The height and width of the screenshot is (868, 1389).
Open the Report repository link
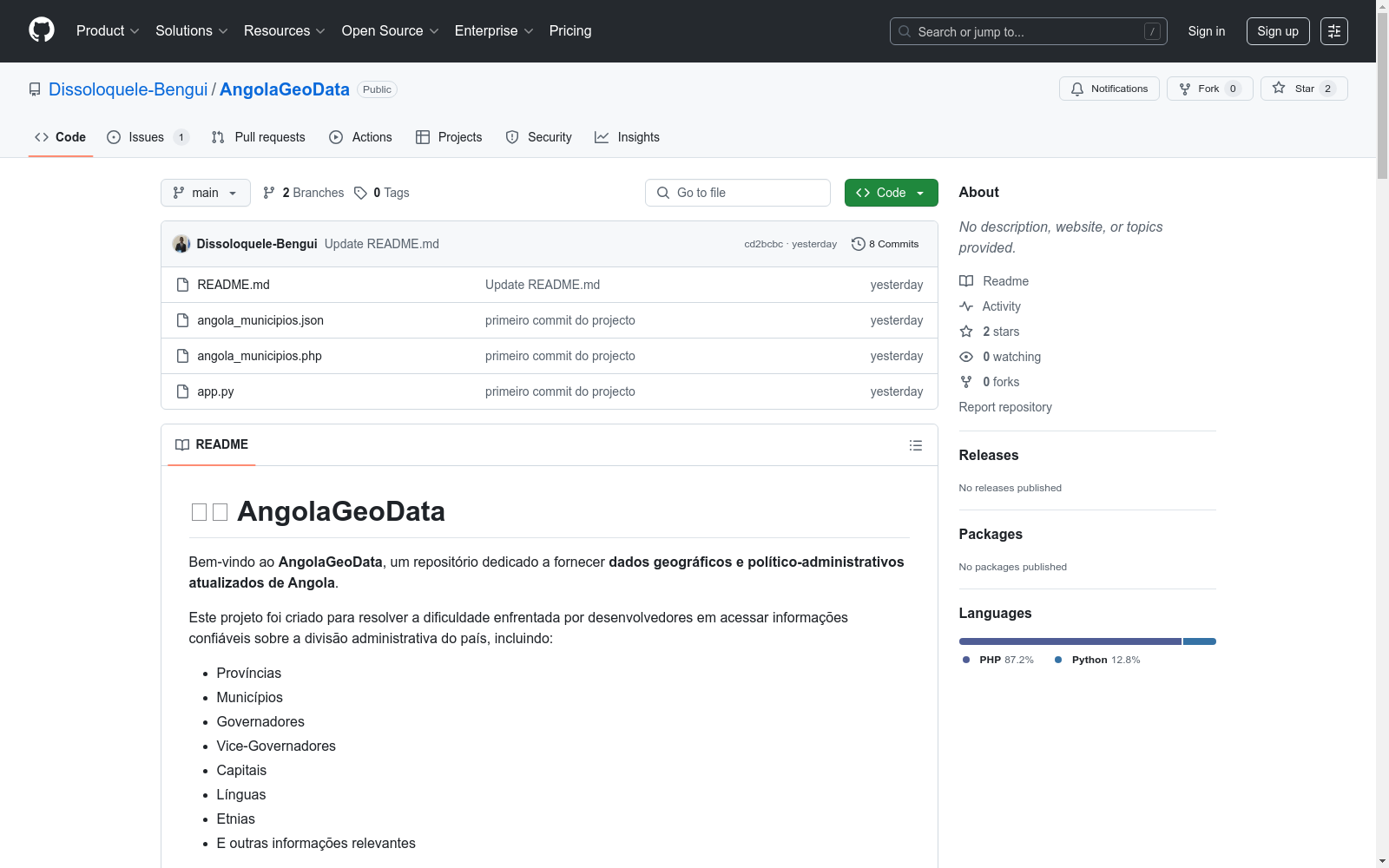(x=1005, y=407)
